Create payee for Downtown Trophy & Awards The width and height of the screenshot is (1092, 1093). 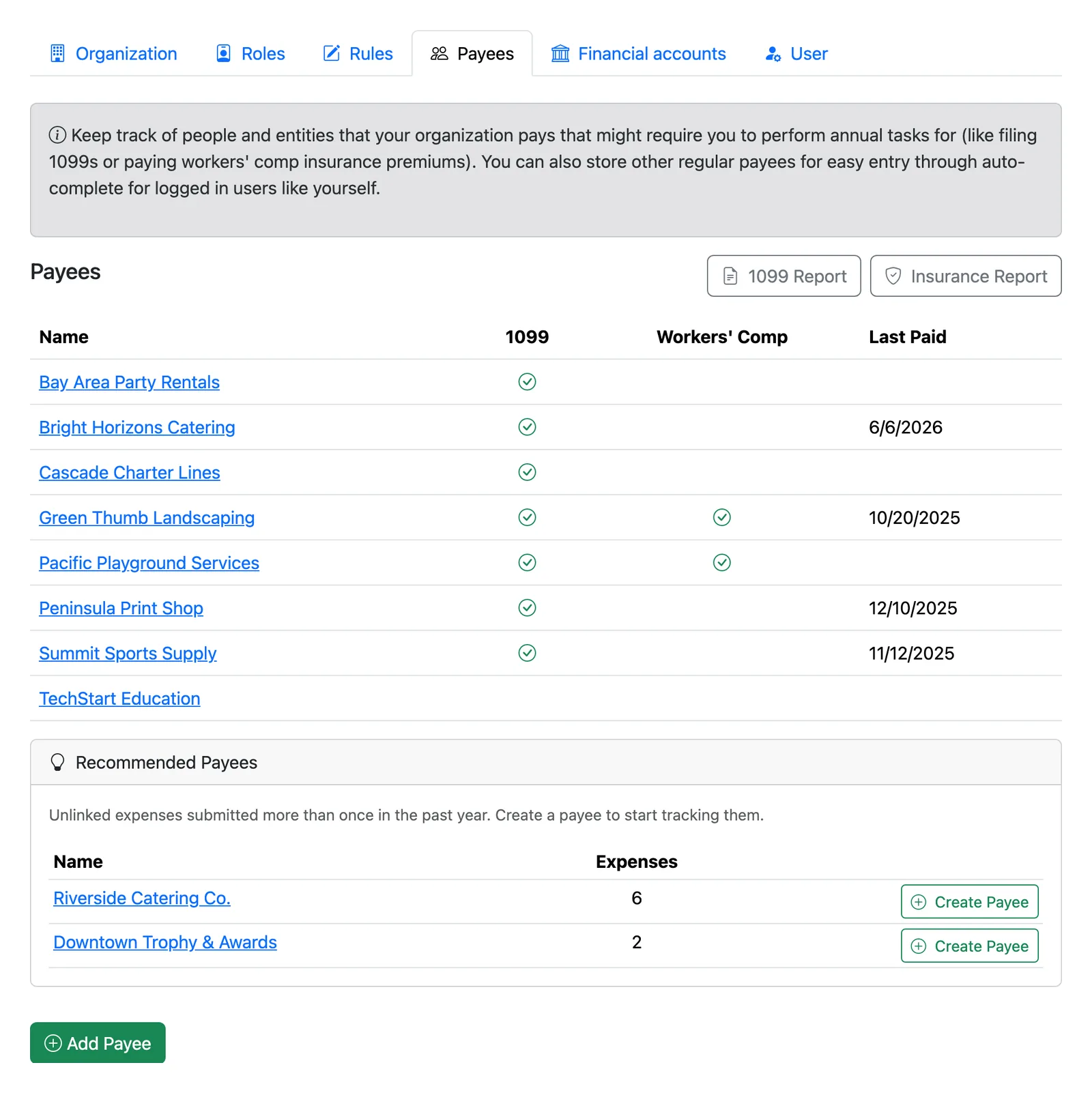click(x=969, y=946)
